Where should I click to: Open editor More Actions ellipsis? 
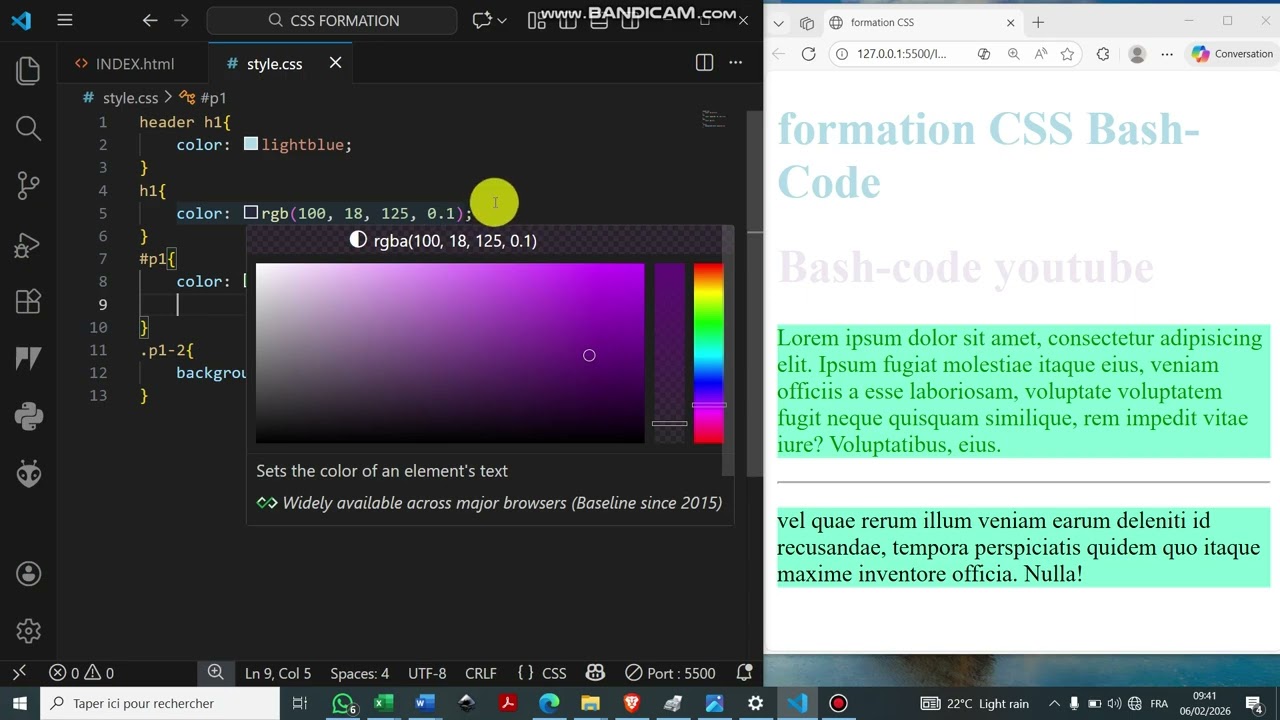736,63
